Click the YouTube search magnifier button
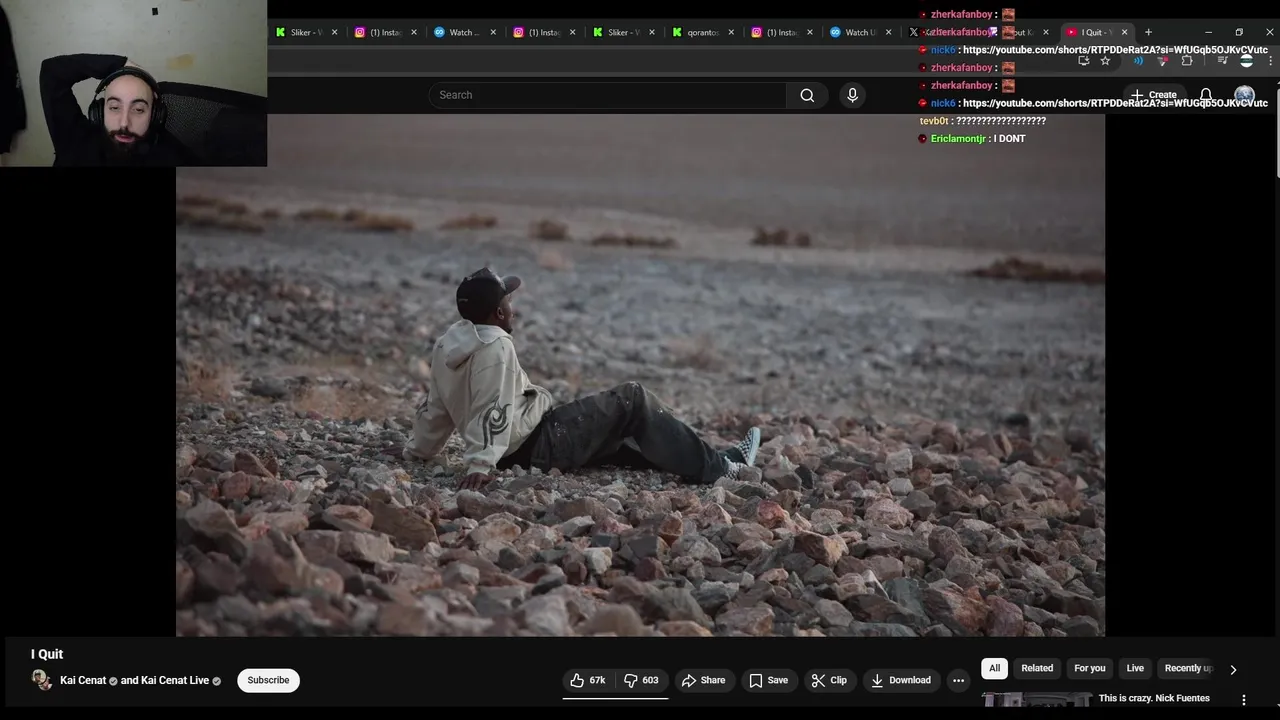1280x720 pixels. coord(807,95)
